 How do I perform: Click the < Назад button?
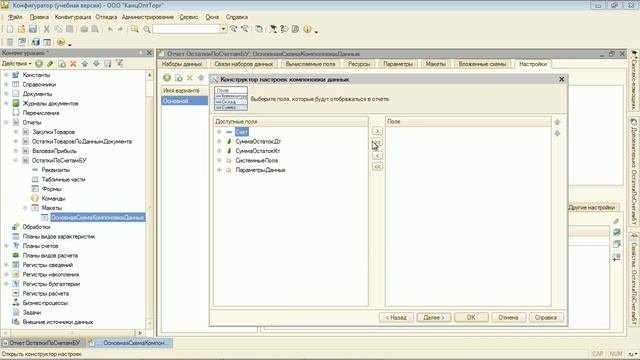(x=396, y=317)
